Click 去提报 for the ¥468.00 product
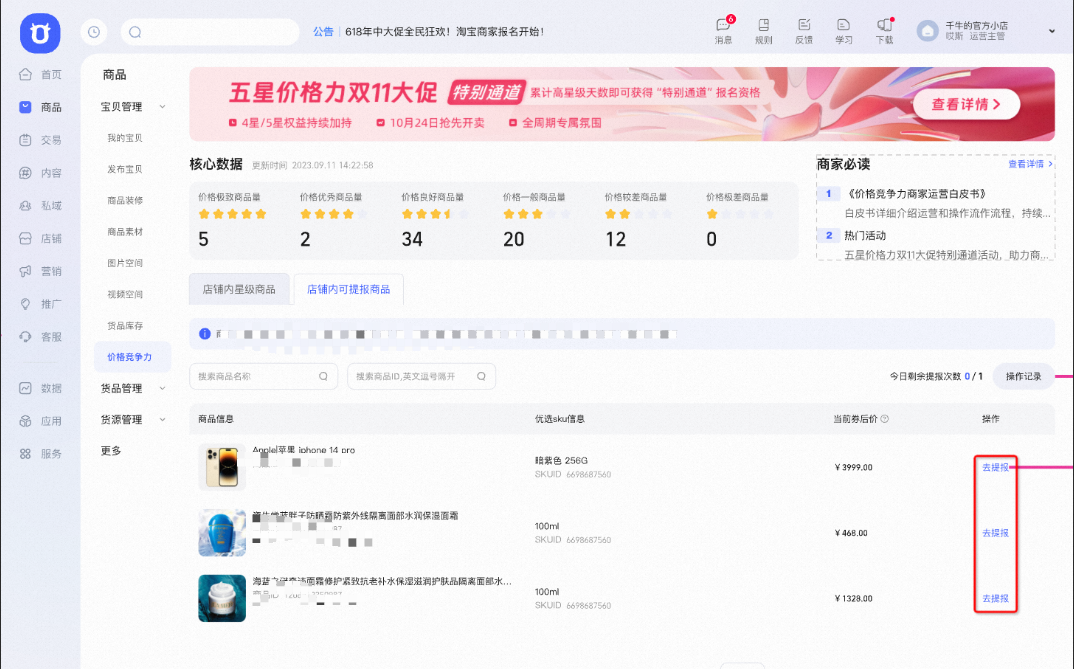 [995, 533]
